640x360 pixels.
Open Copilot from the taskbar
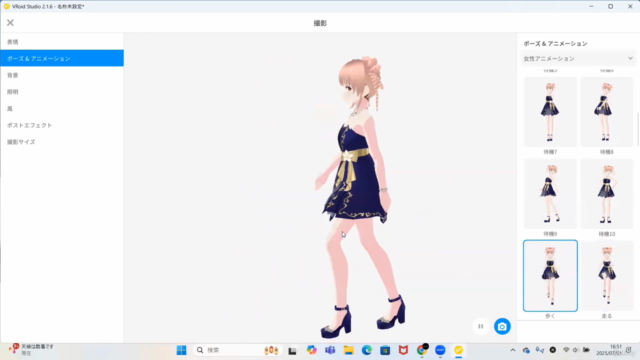[x=311, y=350]
